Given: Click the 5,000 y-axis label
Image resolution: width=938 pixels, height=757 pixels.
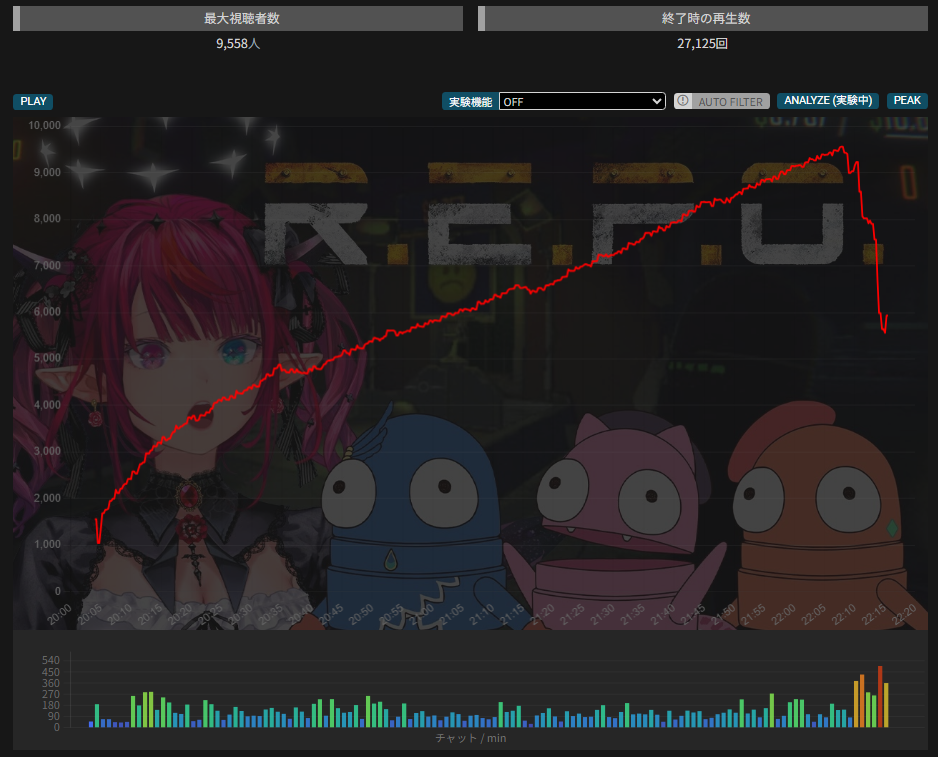Looking at the screenshot, I should tap(47, 358).
